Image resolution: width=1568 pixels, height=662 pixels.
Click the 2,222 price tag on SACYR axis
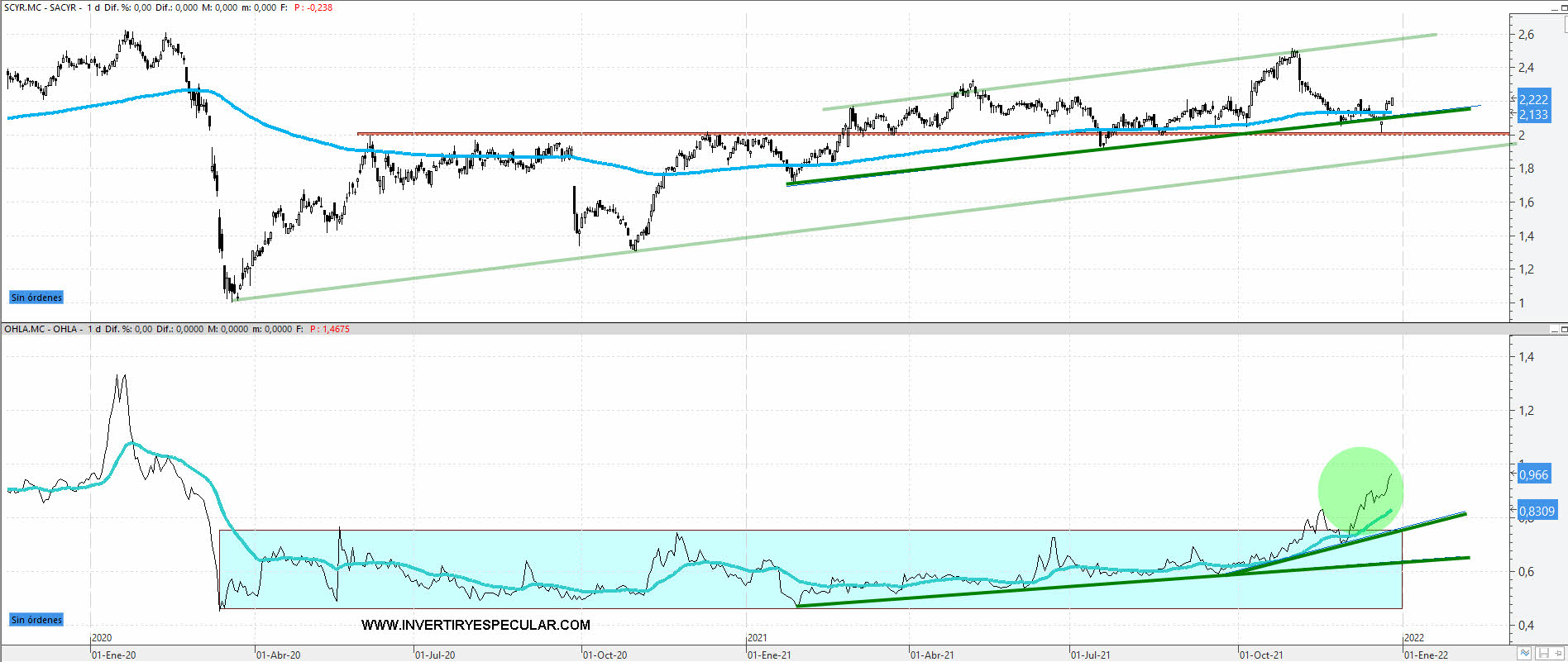tap(1533, 99)
